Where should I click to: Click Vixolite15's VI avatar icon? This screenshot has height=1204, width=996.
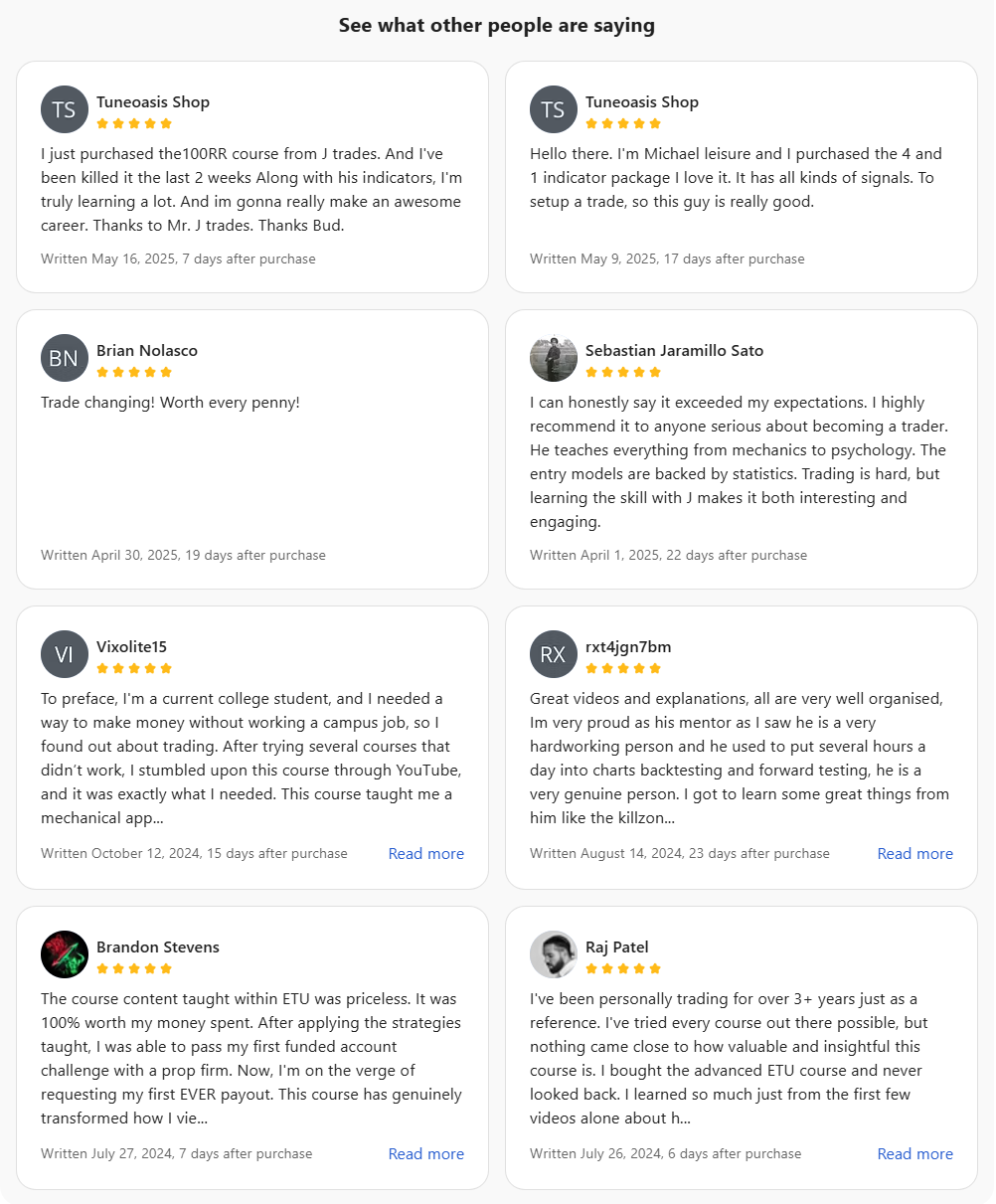(x=65, y=654)
